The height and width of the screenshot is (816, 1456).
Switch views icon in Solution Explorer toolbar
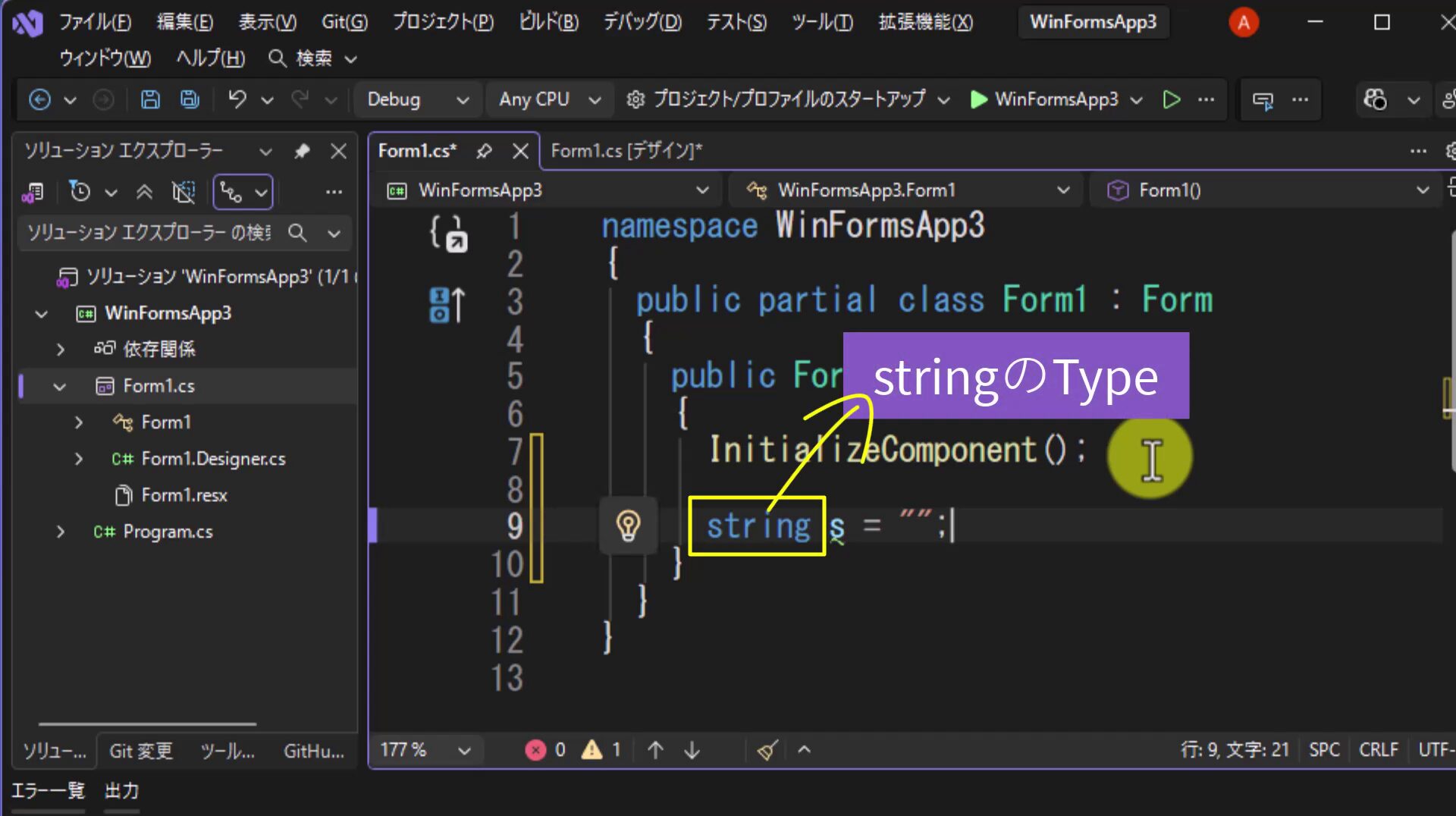pyautogui.click(x=32, y=193)
